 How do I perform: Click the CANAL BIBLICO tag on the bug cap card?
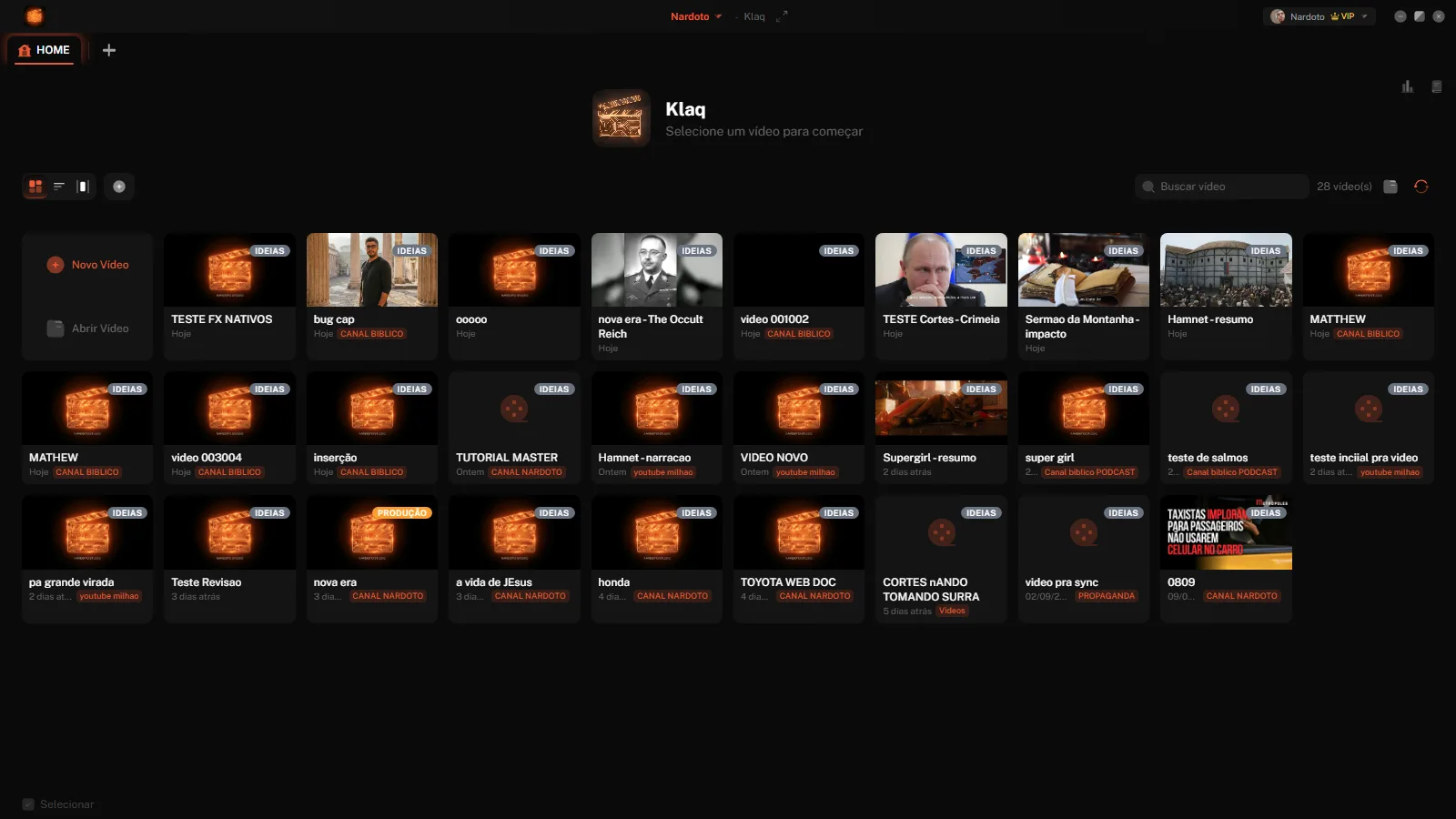coord(372,334)
